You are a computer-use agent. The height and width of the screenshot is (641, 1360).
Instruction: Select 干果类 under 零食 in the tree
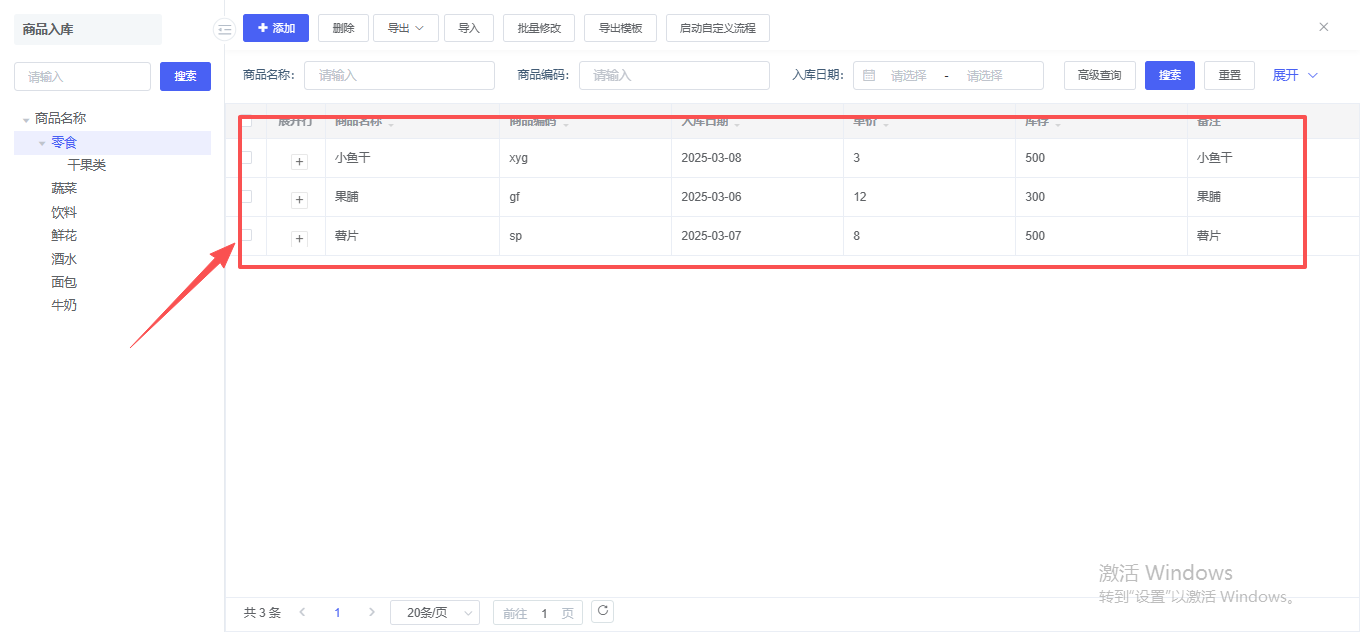pyautogui.click(x=87, y=165)
